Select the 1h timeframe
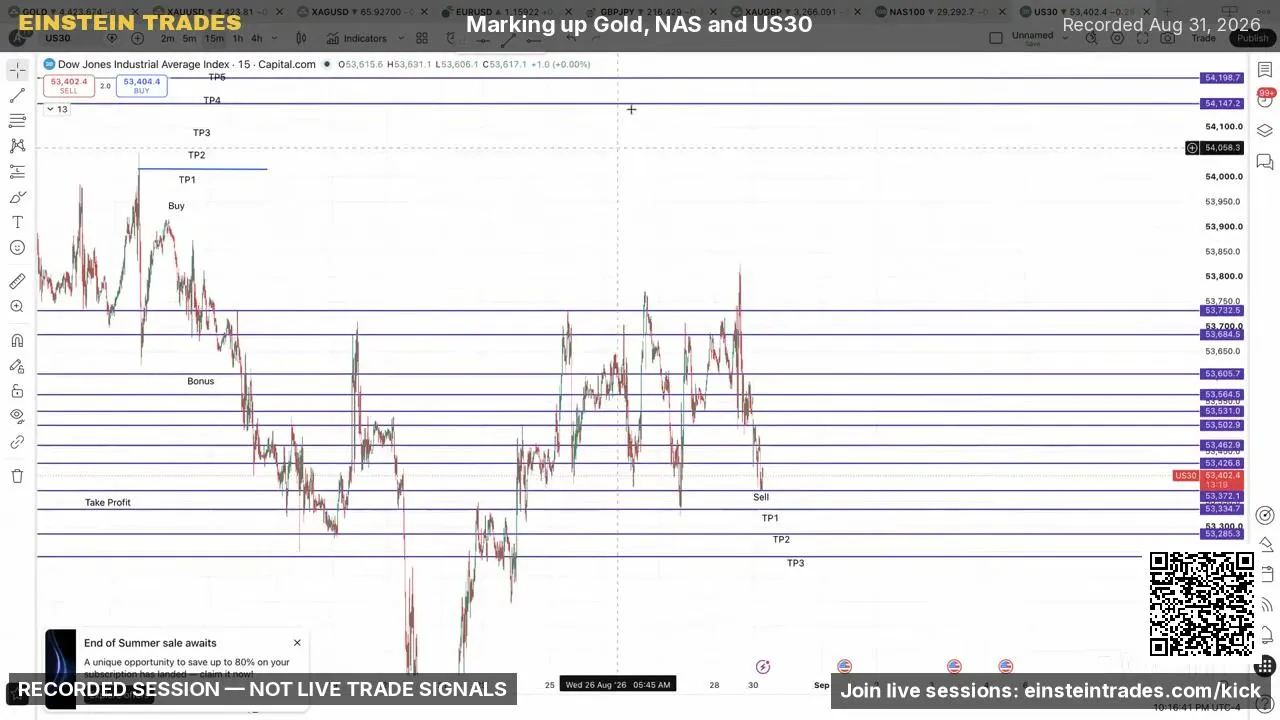1280x720 pixels. coord(238,38)
